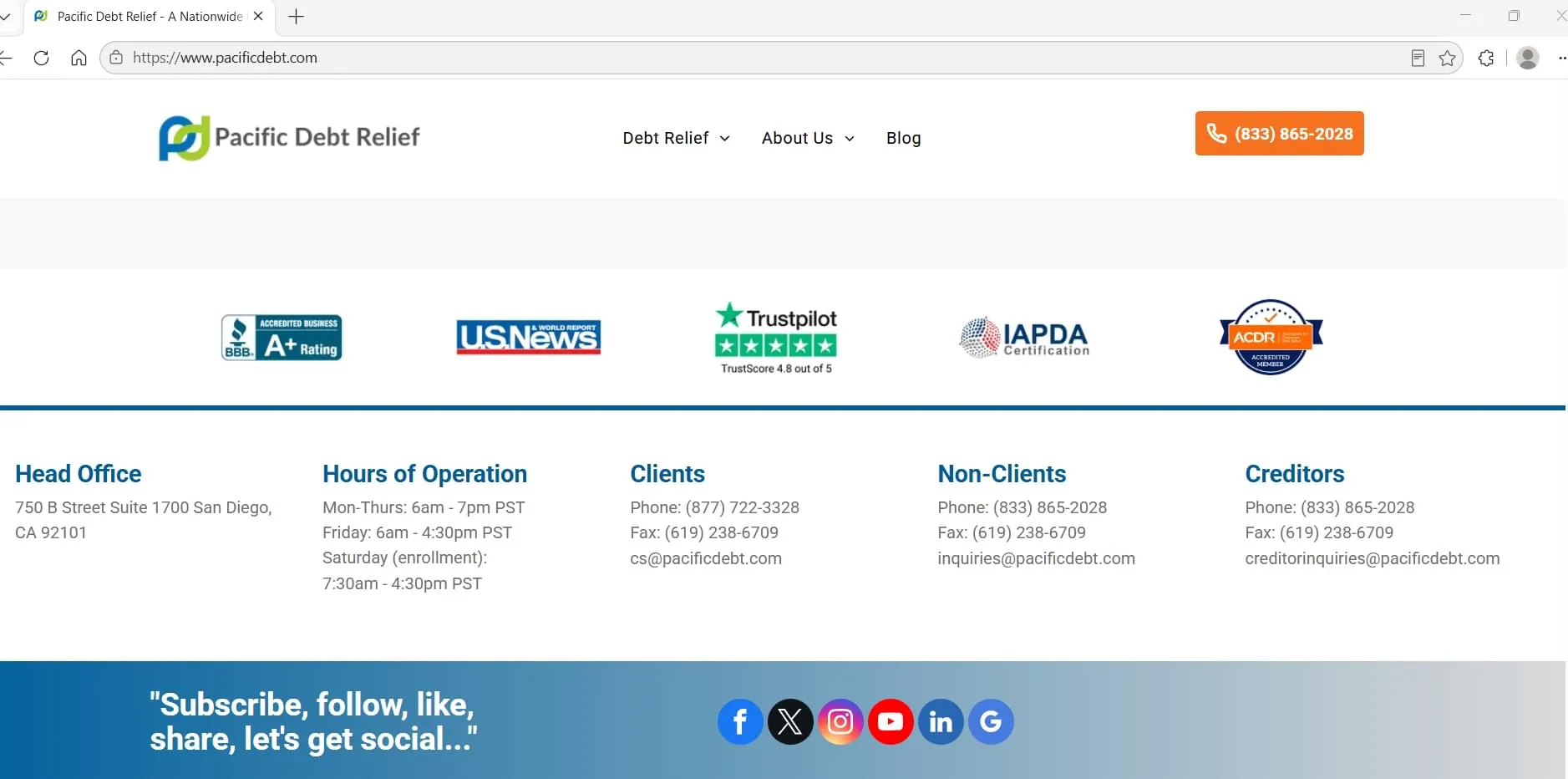Screen dimensions: 1568x779
Task: Click Non-Clients phone (833) 865-2028
Action: [1022, 507]
